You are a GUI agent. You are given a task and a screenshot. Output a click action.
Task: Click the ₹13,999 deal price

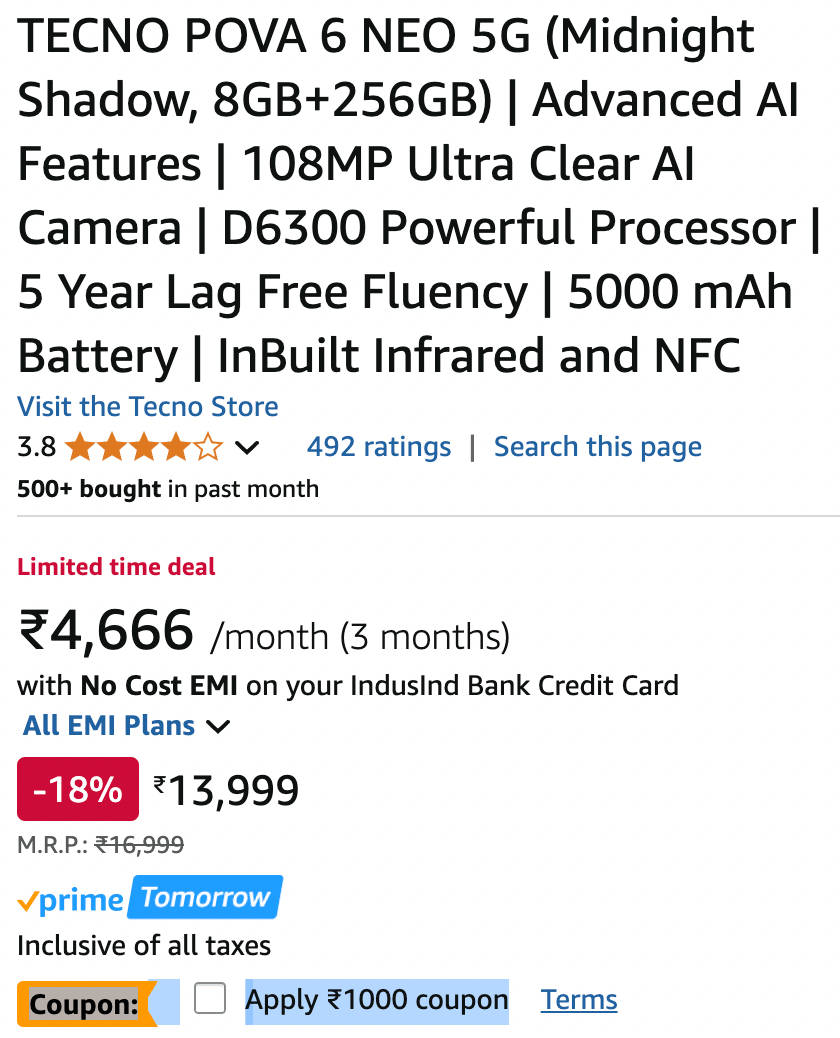226,791
